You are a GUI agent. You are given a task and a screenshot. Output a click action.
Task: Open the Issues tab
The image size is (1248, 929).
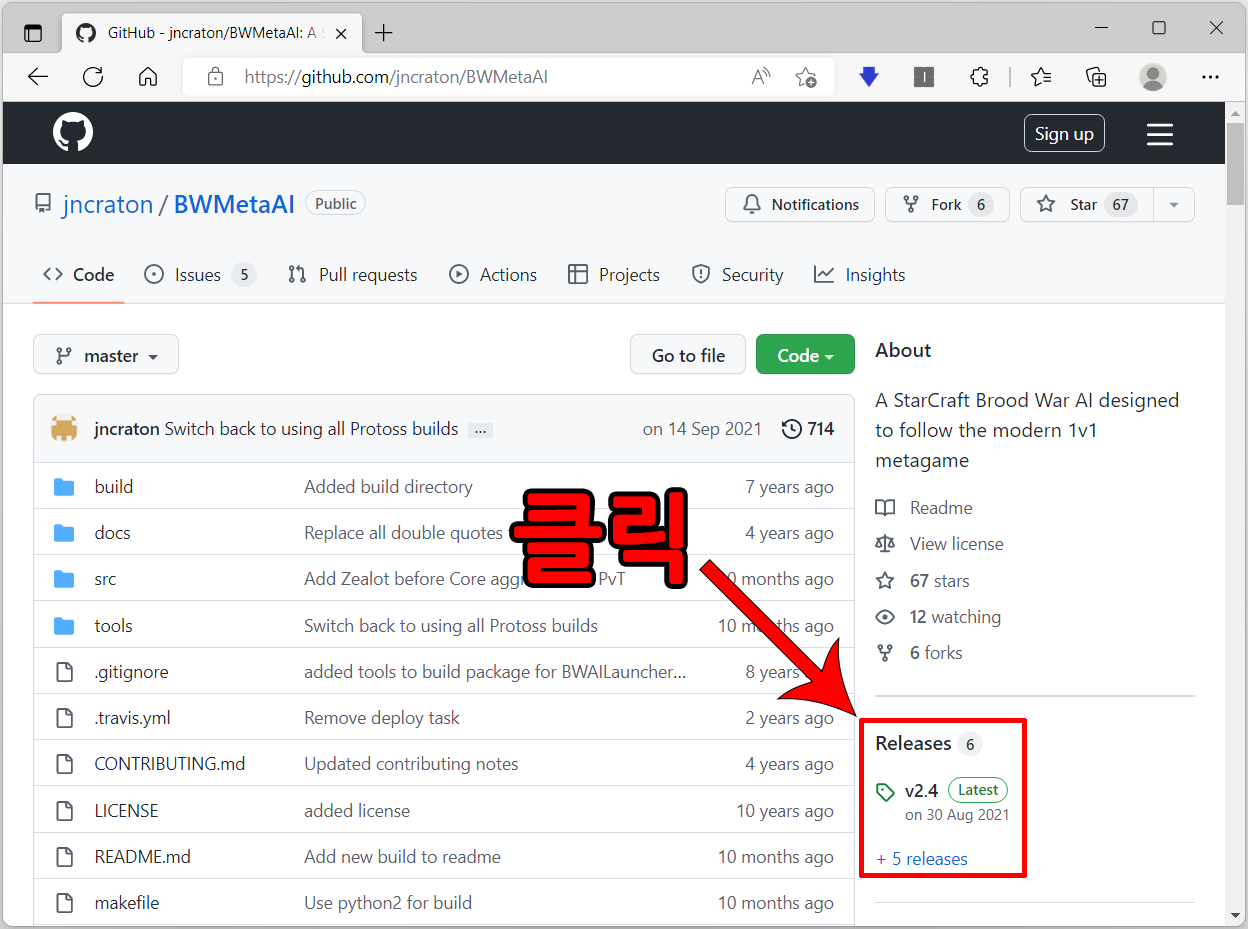pos(200,275)
